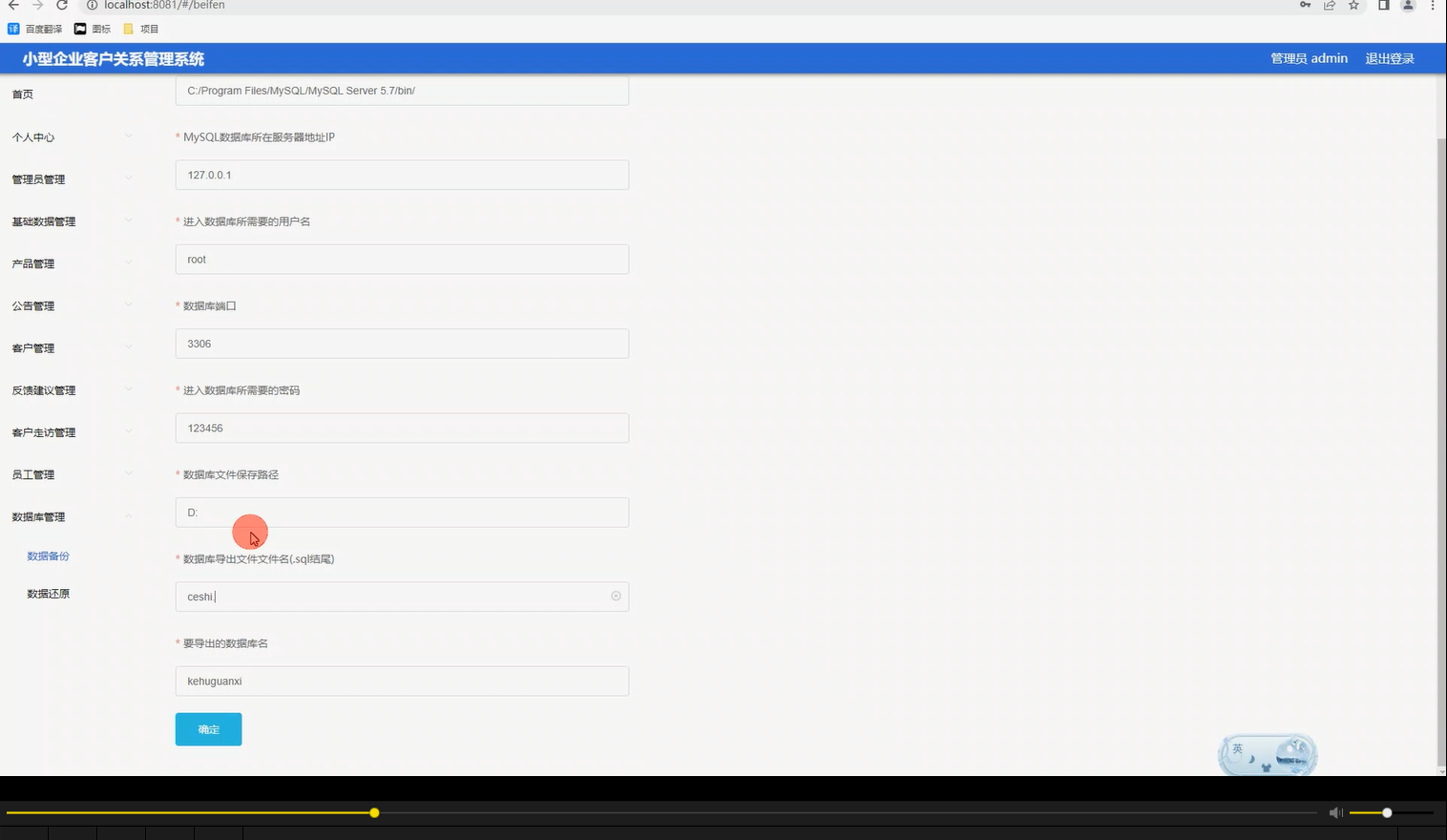
Task: Open the browser profile avatar
Action: [1408, 5]
